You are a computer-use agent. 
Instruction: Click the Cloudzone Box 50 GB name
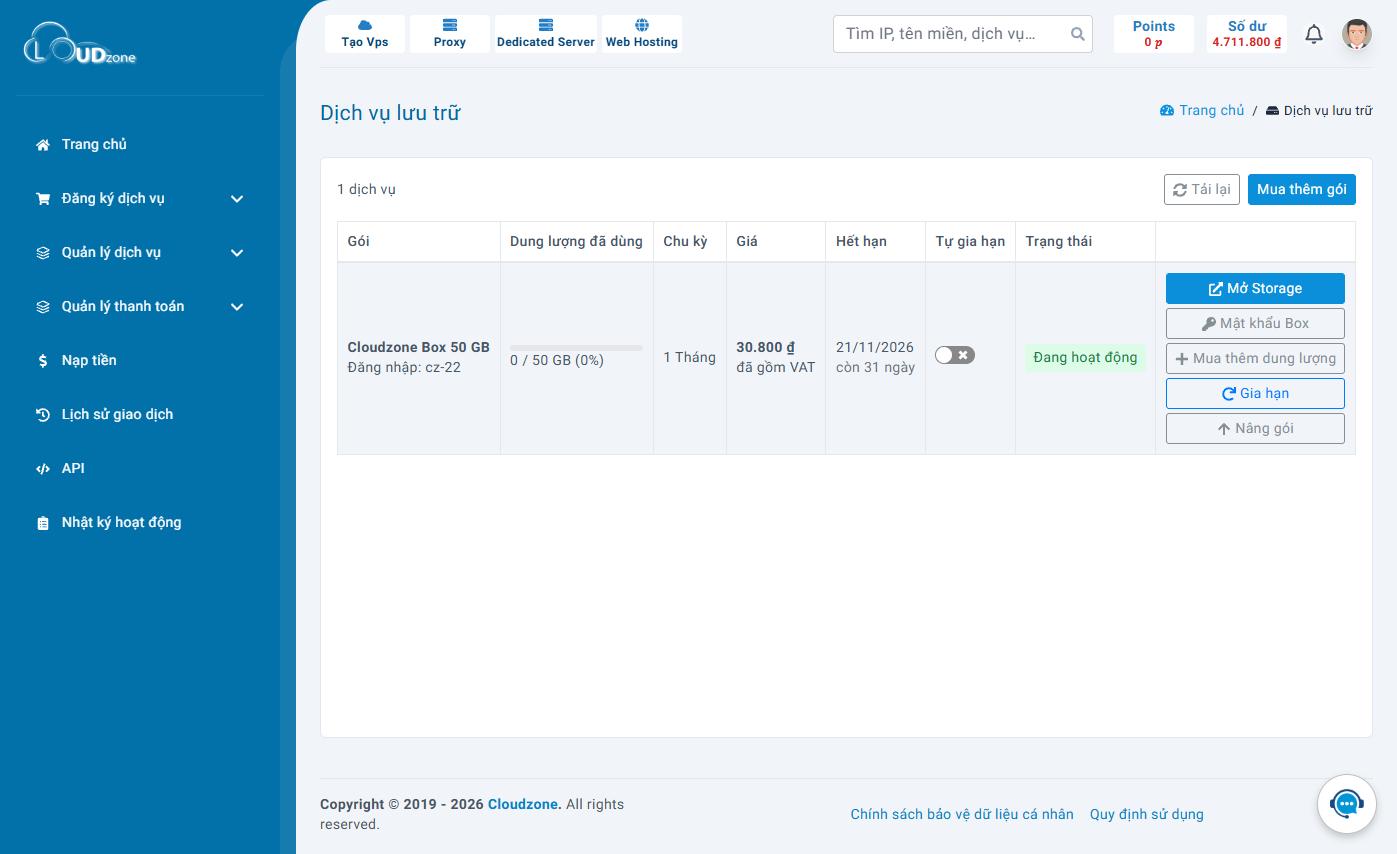point(419,347)
